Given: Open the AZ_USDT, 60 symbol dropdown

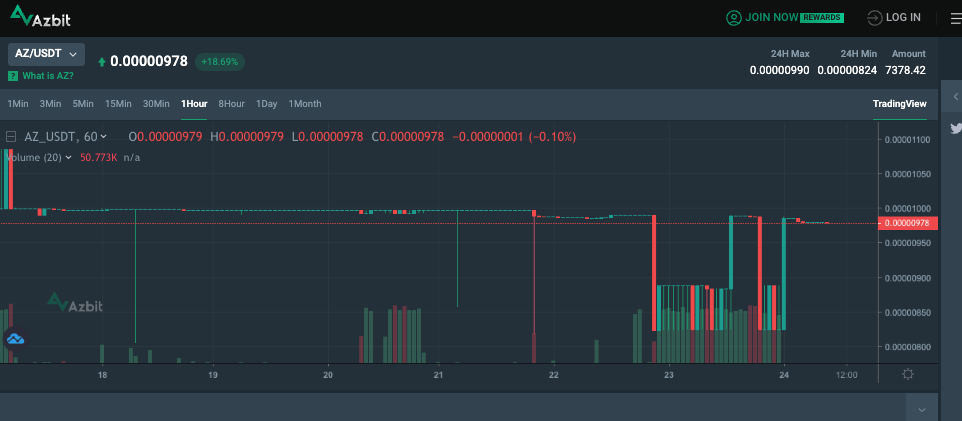Looking at the screenshot, I should pyautogui.click(x=65, y=137).
